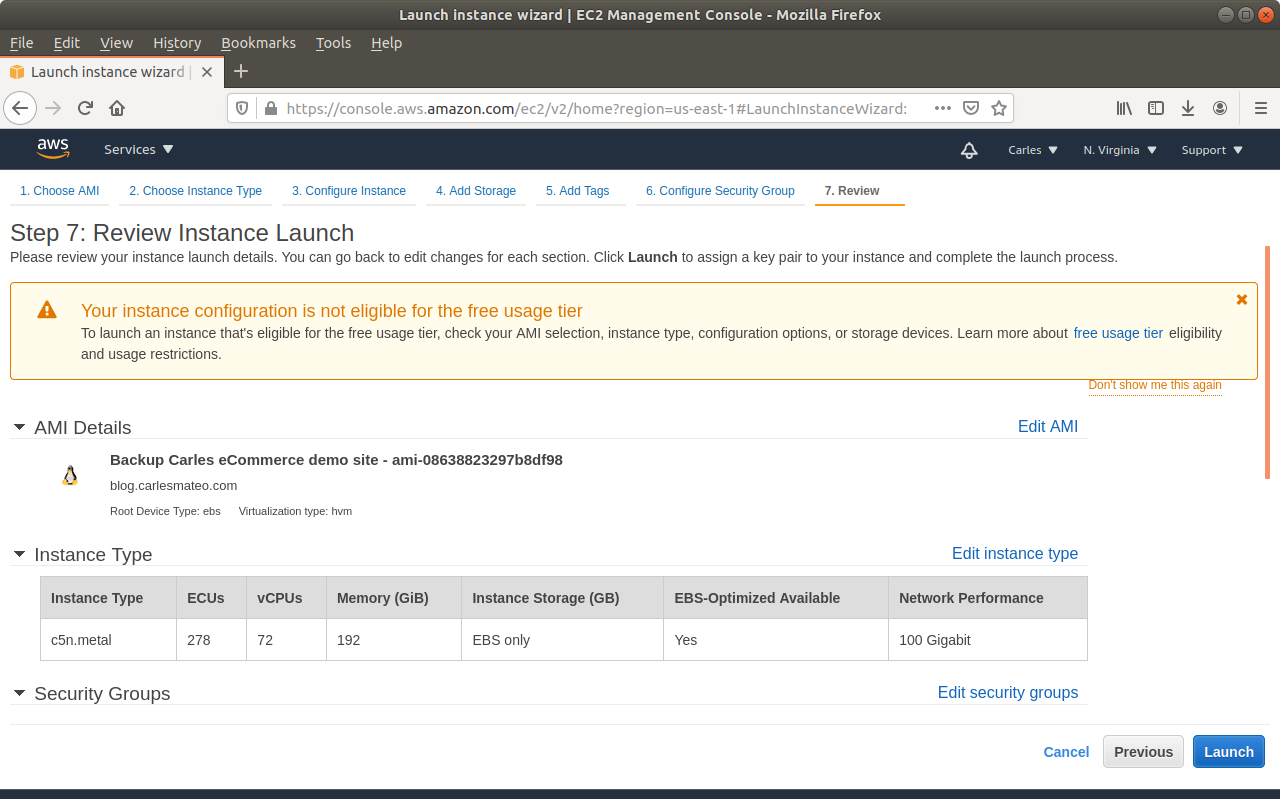
Task: Click the Firefox account icon
Action: pyautogui.click(x=1220, y=108)
